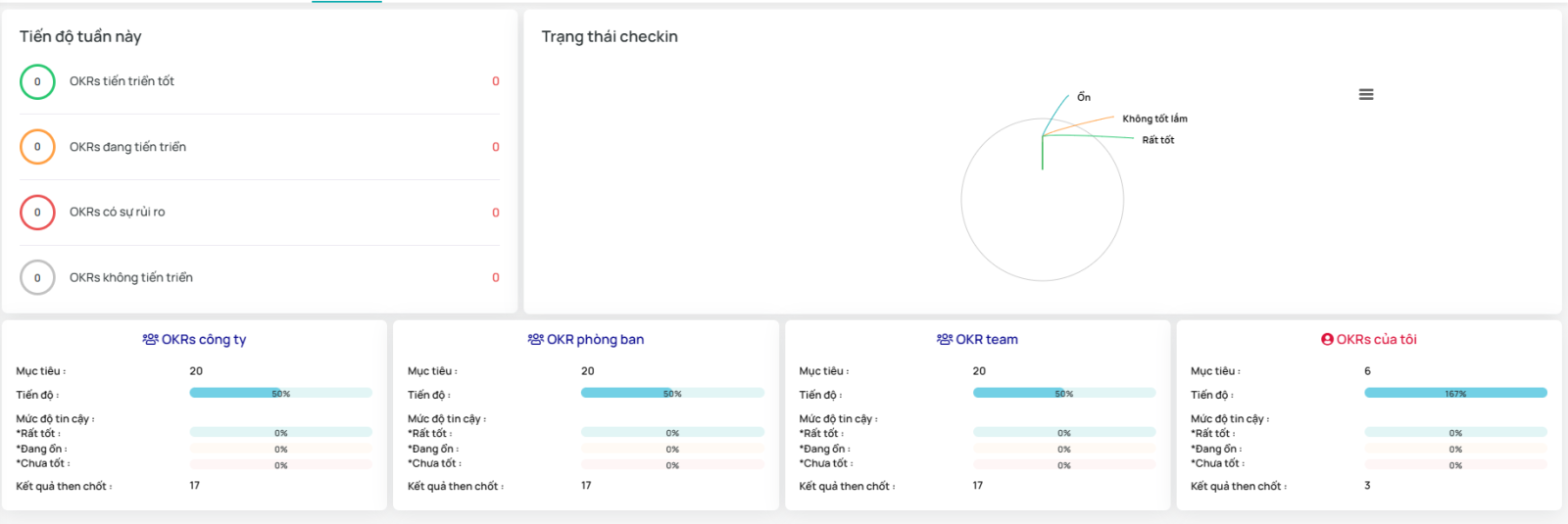Open the OKRs của tôi link
Screen dimensions: 1568x524
pyautogui.click(x=1376, y=340)
